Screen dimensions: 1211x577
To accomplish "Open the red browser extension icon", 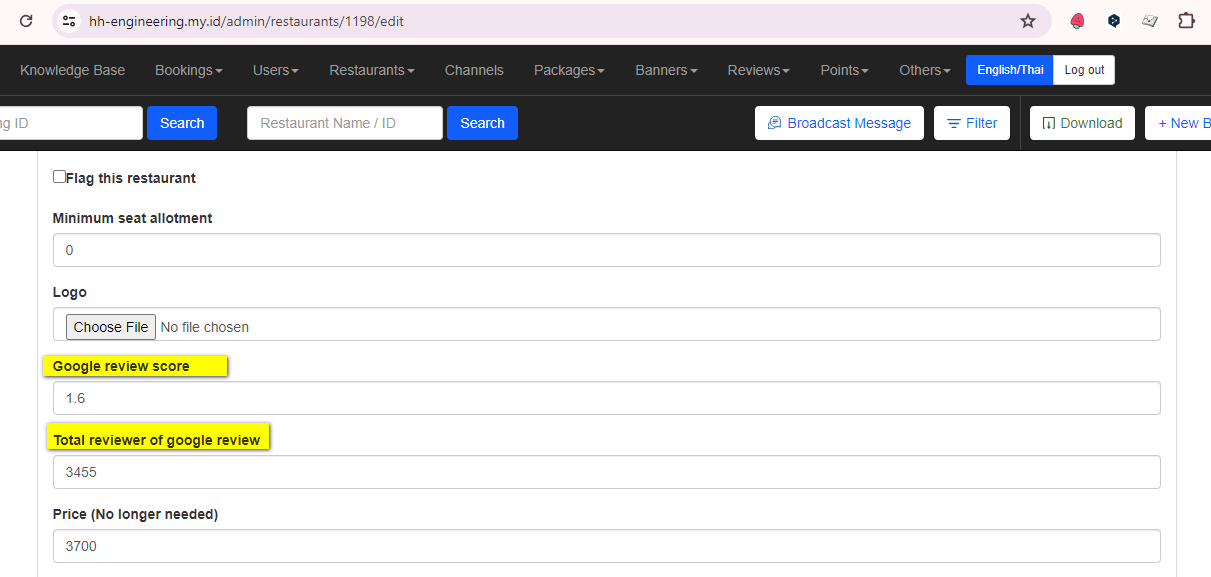I will click(x=1077, y=21).
